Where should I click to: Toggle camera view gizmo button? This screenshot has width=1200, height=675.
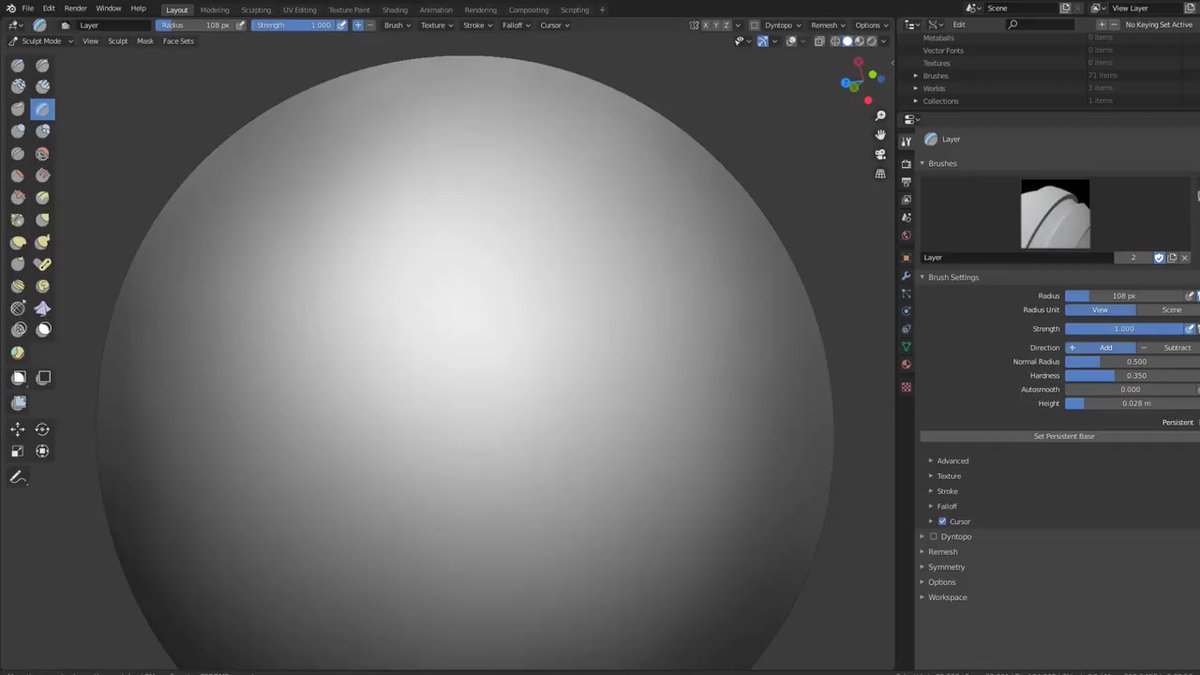(x=880, y=154)
